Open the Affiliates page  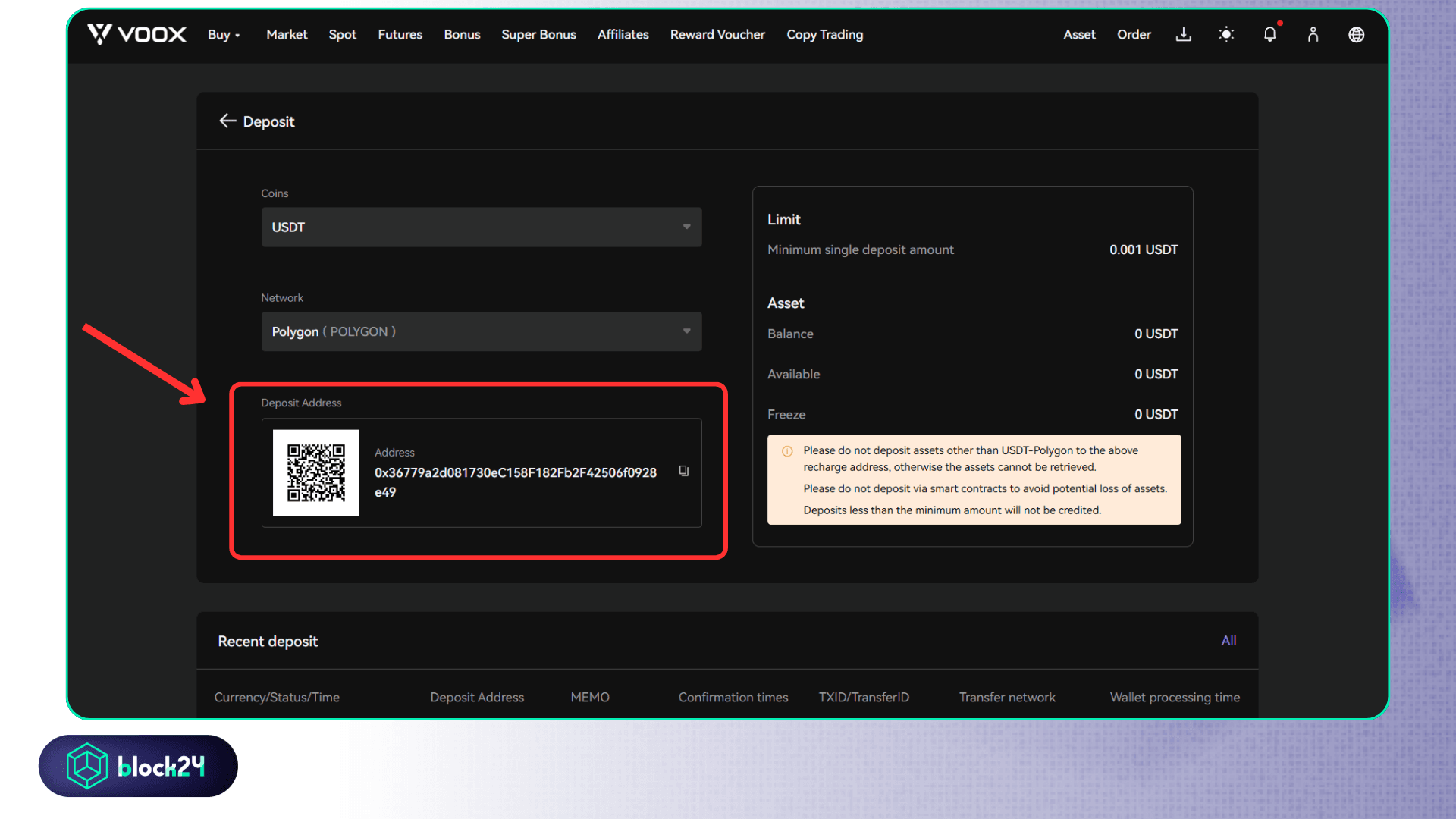click(623, 34)
